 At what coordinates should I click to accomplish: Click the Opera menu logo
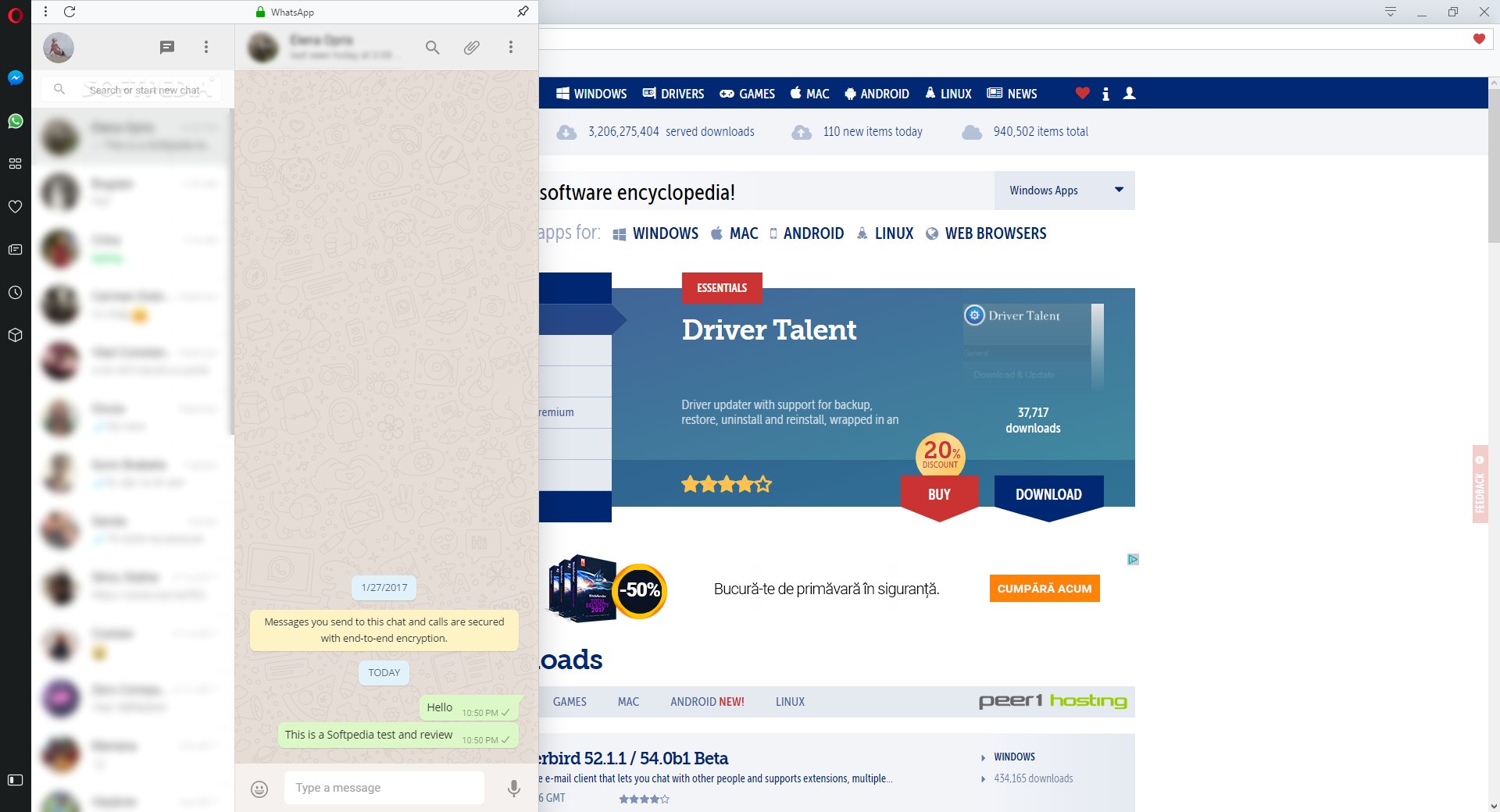16,14
